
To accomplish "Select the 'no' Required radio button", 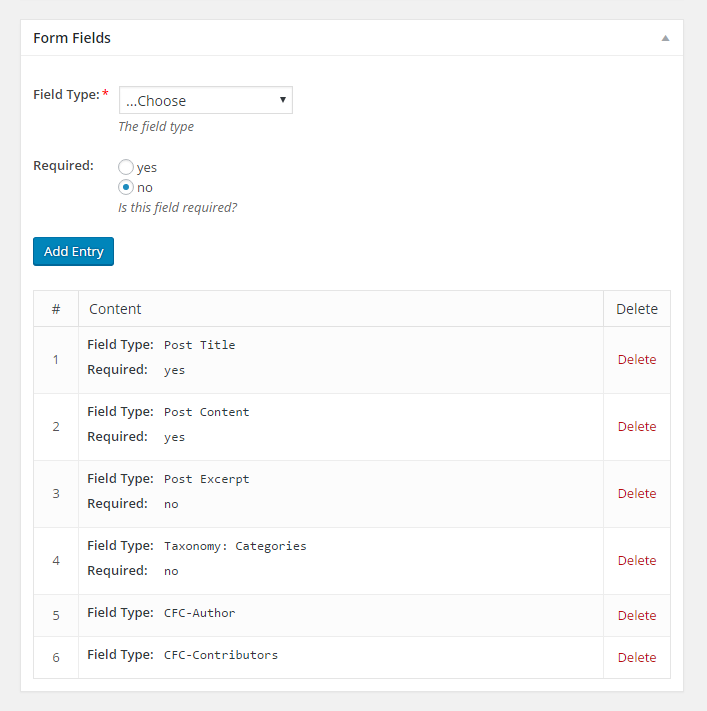I will pyautogui.click(x=126, y=187).
